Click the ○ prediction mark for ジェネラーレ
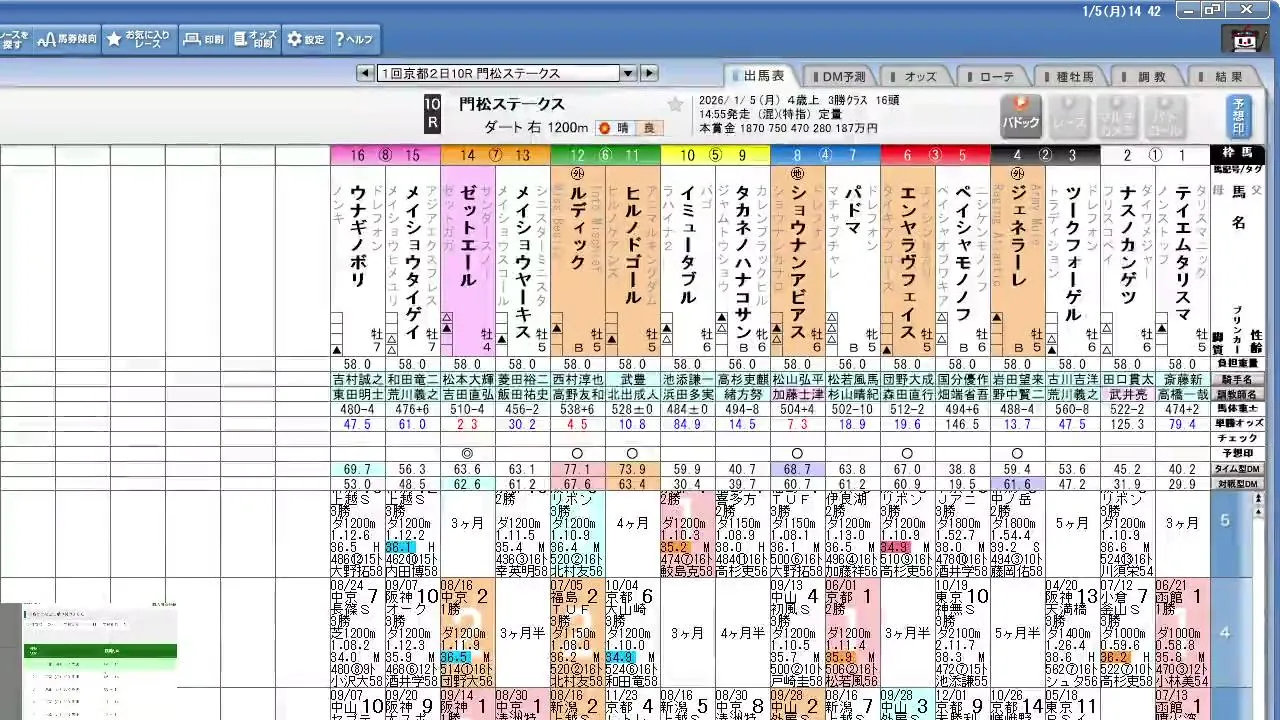Screen dimensions: 1280x720 1018,454
